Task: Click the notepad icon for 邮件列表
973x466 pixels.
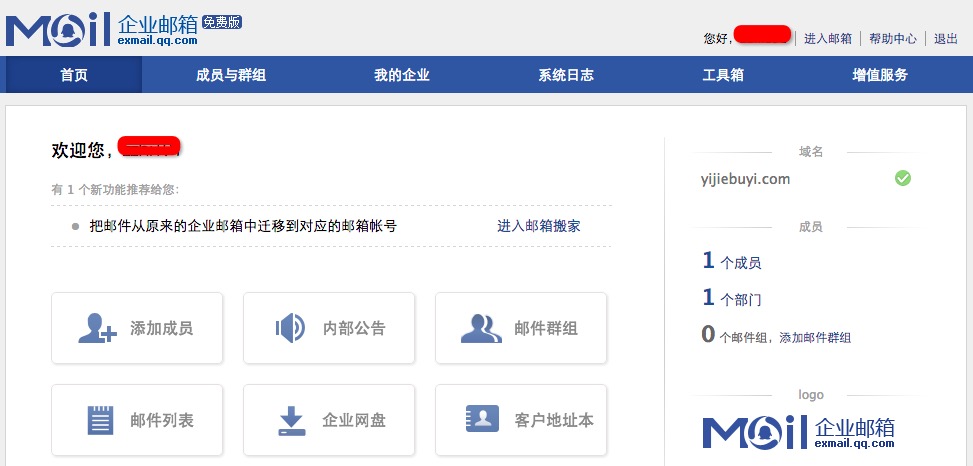Action: point(100,420)
